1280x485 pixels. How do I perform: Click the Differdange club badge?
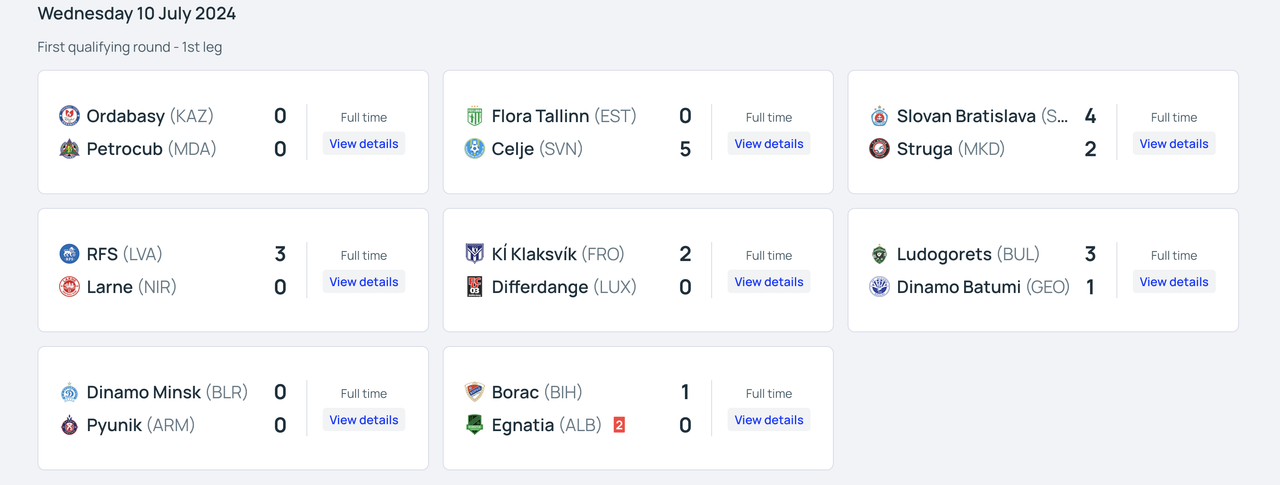point(474,287)
